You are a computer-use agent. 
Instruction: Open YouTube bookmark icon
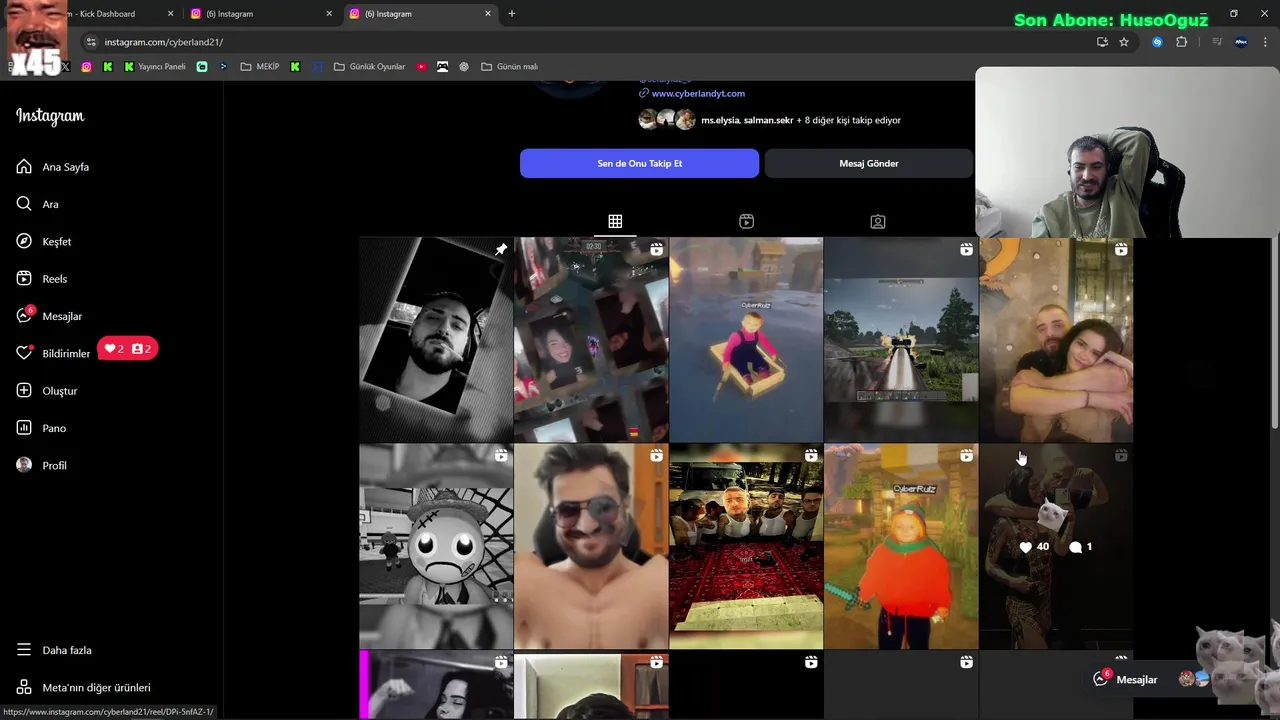tap(421, 67)
